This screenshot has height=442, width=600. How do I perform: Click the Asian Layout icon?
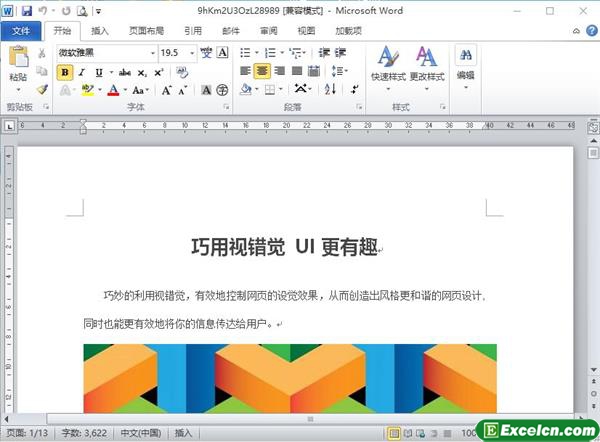click(x=303, y=89)
